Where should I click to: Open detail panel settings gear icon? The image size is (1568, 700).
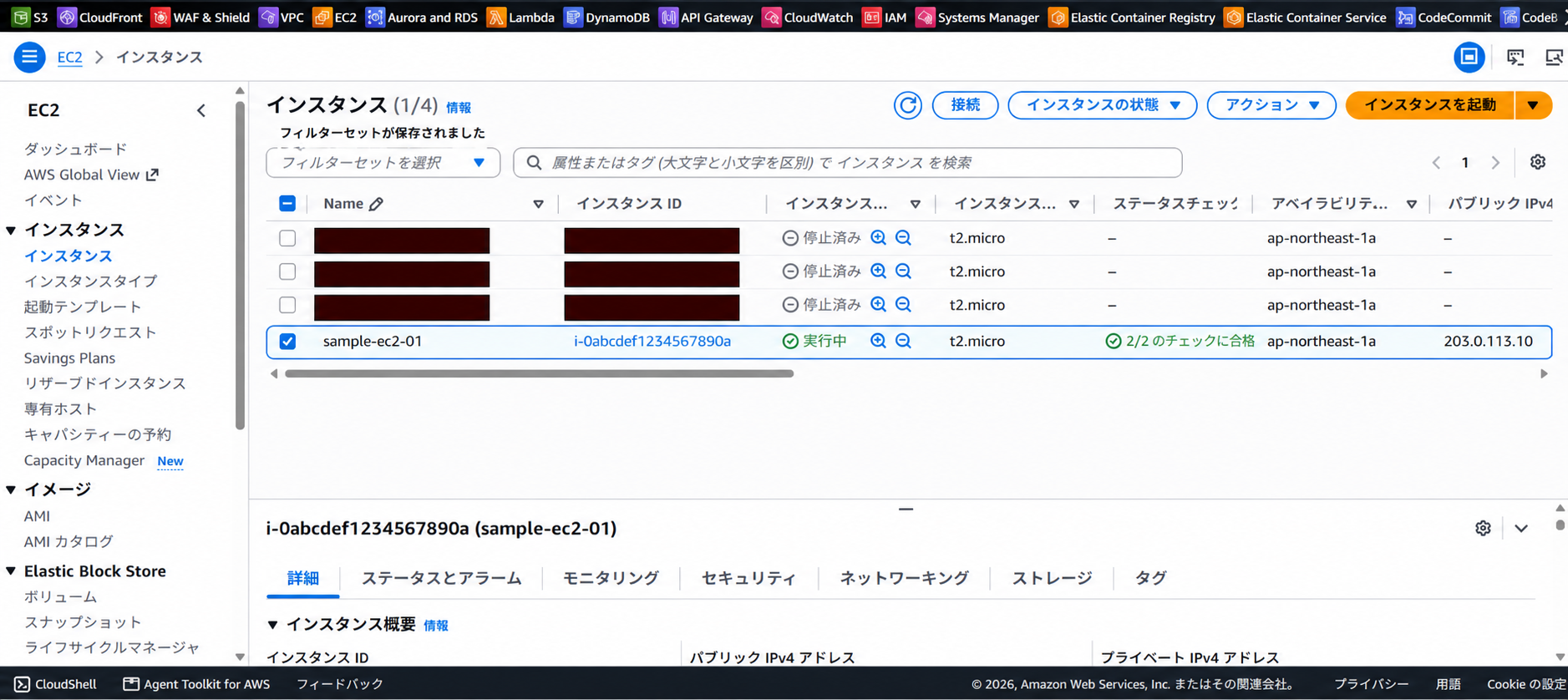tap(1483, 528)
